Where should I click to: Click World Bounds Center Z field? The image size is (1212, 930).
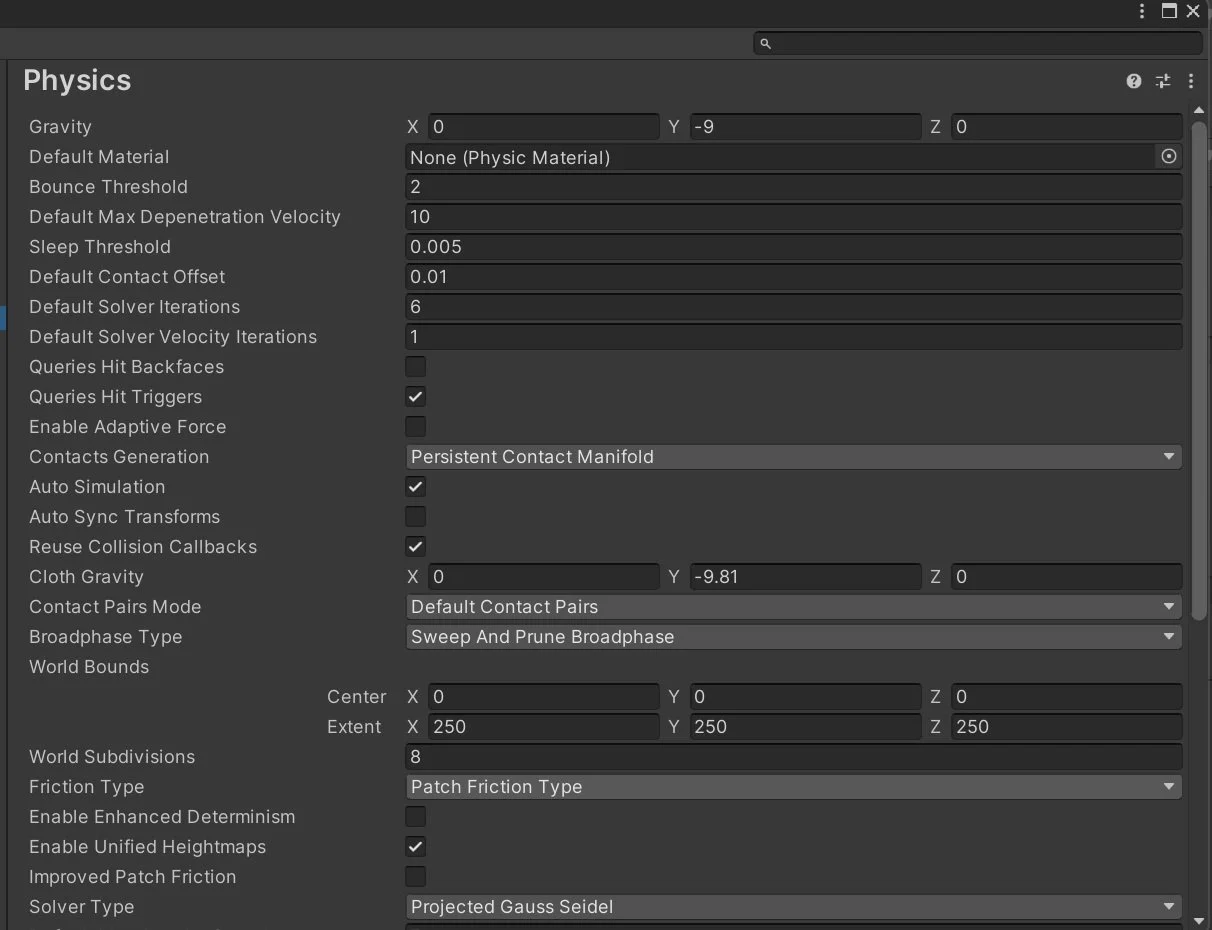pos(1067,696)
